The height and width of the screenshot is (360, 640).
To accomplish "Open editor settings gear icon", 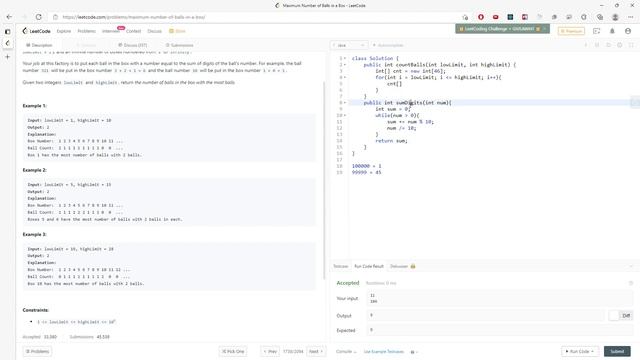I will tap(620, 45).
